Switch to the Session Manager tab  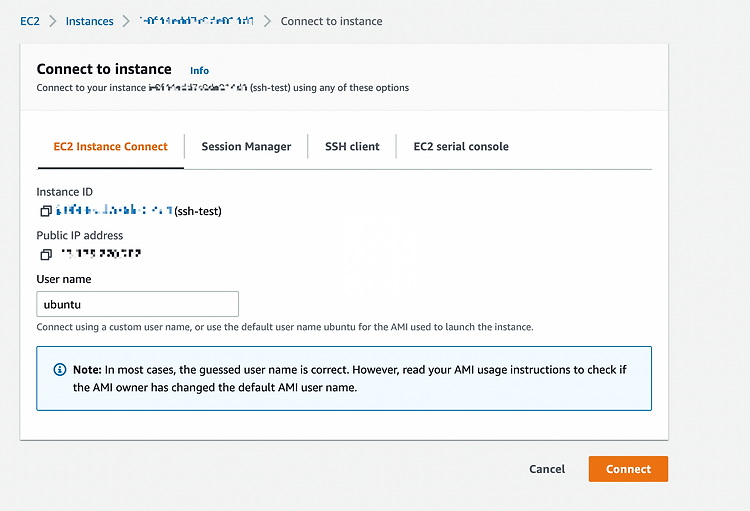pos(246,146)
